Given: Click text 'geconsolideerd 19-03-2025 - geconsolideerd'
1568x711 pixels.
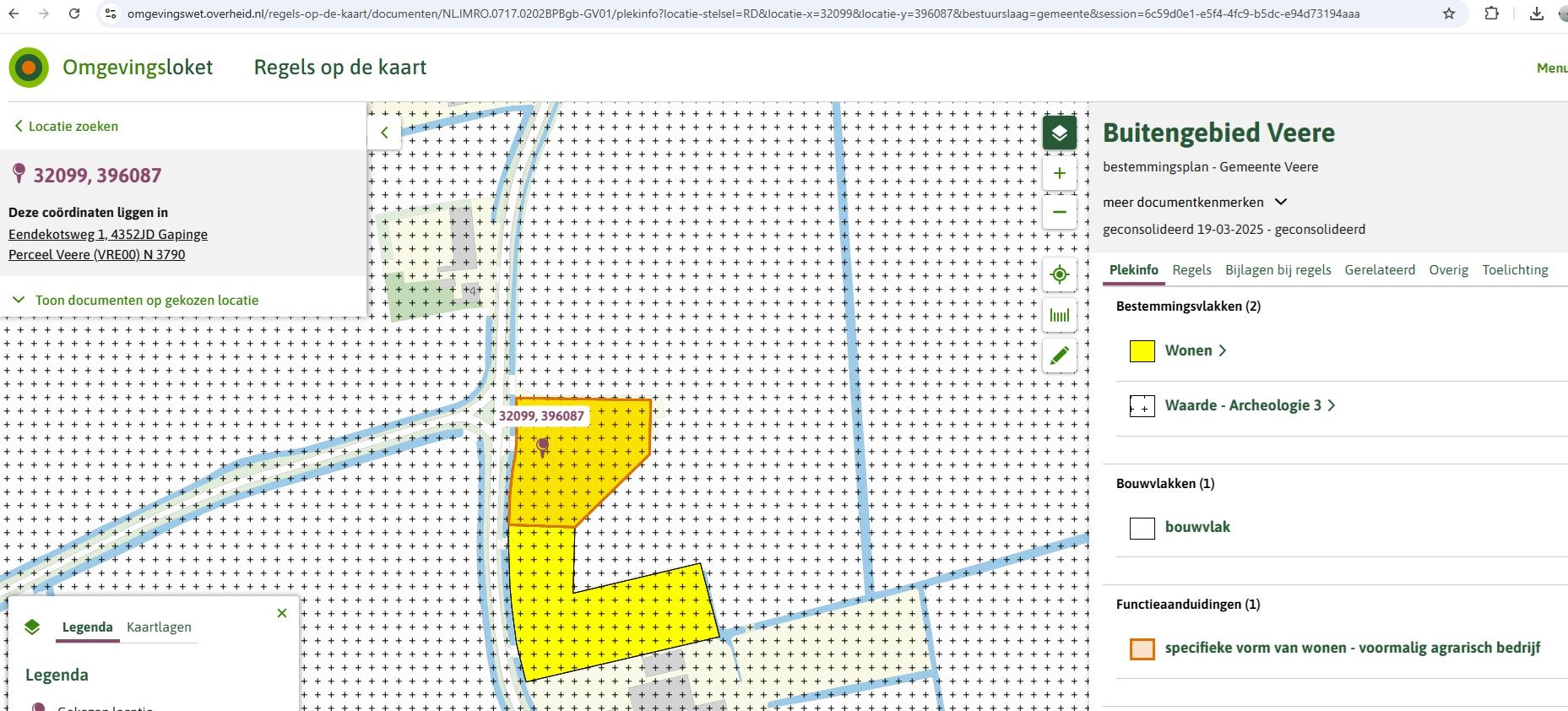Looking at the screenshot, I should (x=1234, y=229).
